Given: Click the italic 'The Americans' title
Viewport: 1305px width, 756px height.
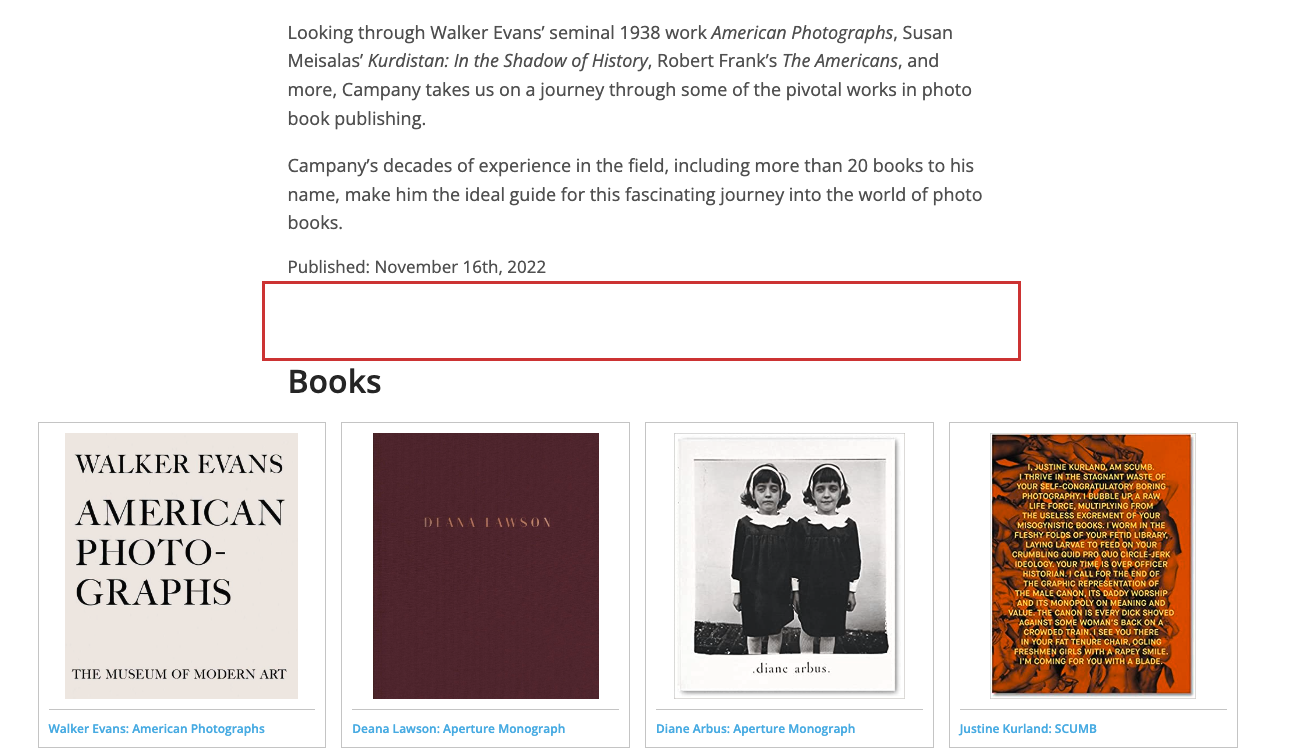Looking at the screenshot, I should [x=840, y=61].
